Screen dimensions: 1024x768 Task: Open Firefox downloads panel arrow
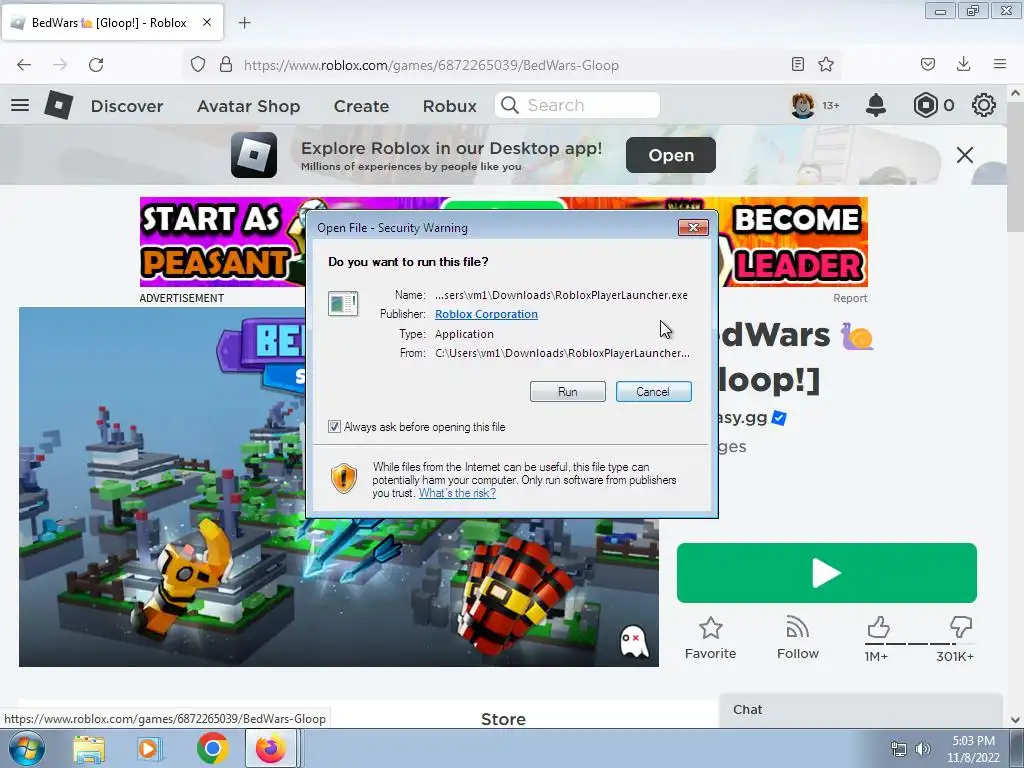(963, 64)
